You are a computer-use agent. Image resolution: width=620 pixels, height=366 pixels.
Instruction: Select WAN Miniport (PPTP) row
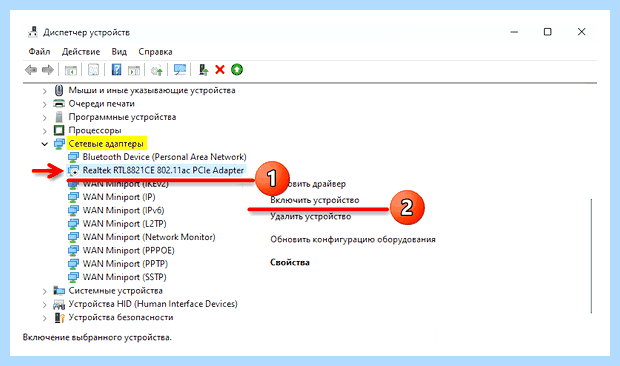click(125, 264)
